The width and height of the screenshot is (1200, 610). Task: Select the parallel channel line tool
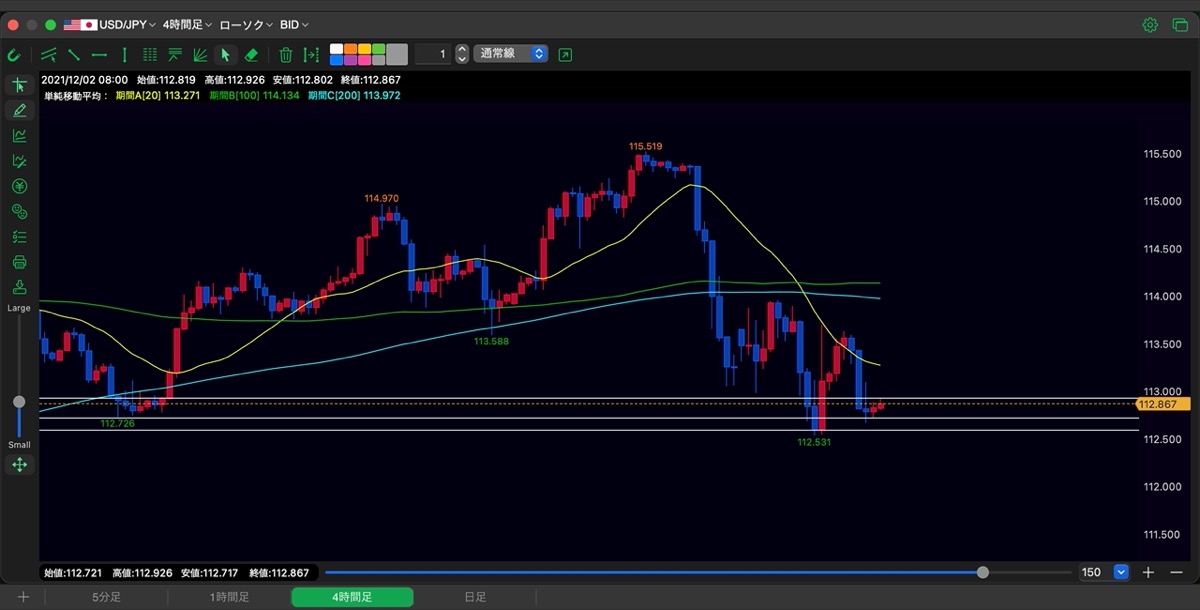[49, 54]
